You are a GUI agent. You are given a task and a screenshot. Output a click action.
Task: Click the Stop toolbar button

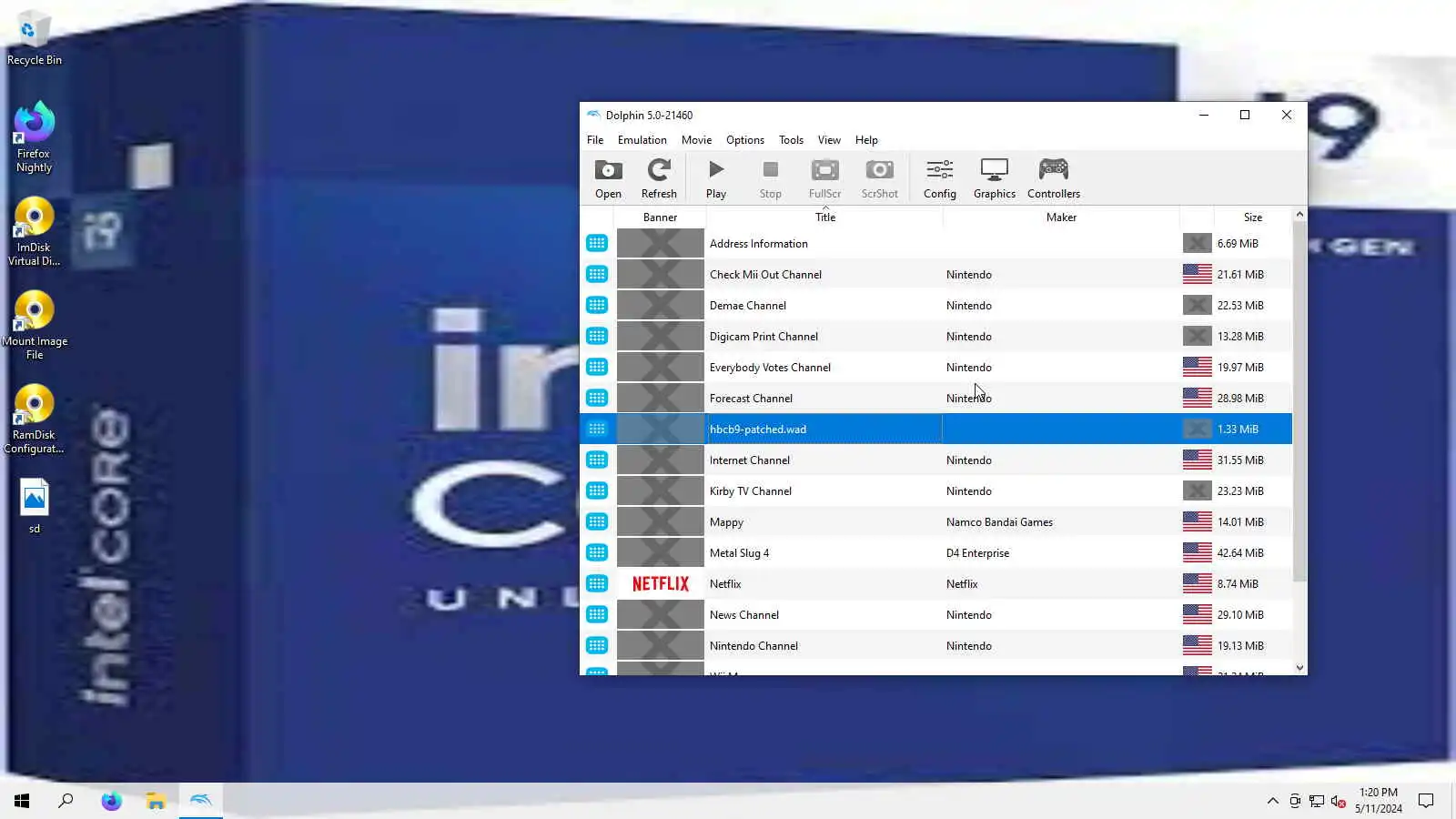click(771, 178)
